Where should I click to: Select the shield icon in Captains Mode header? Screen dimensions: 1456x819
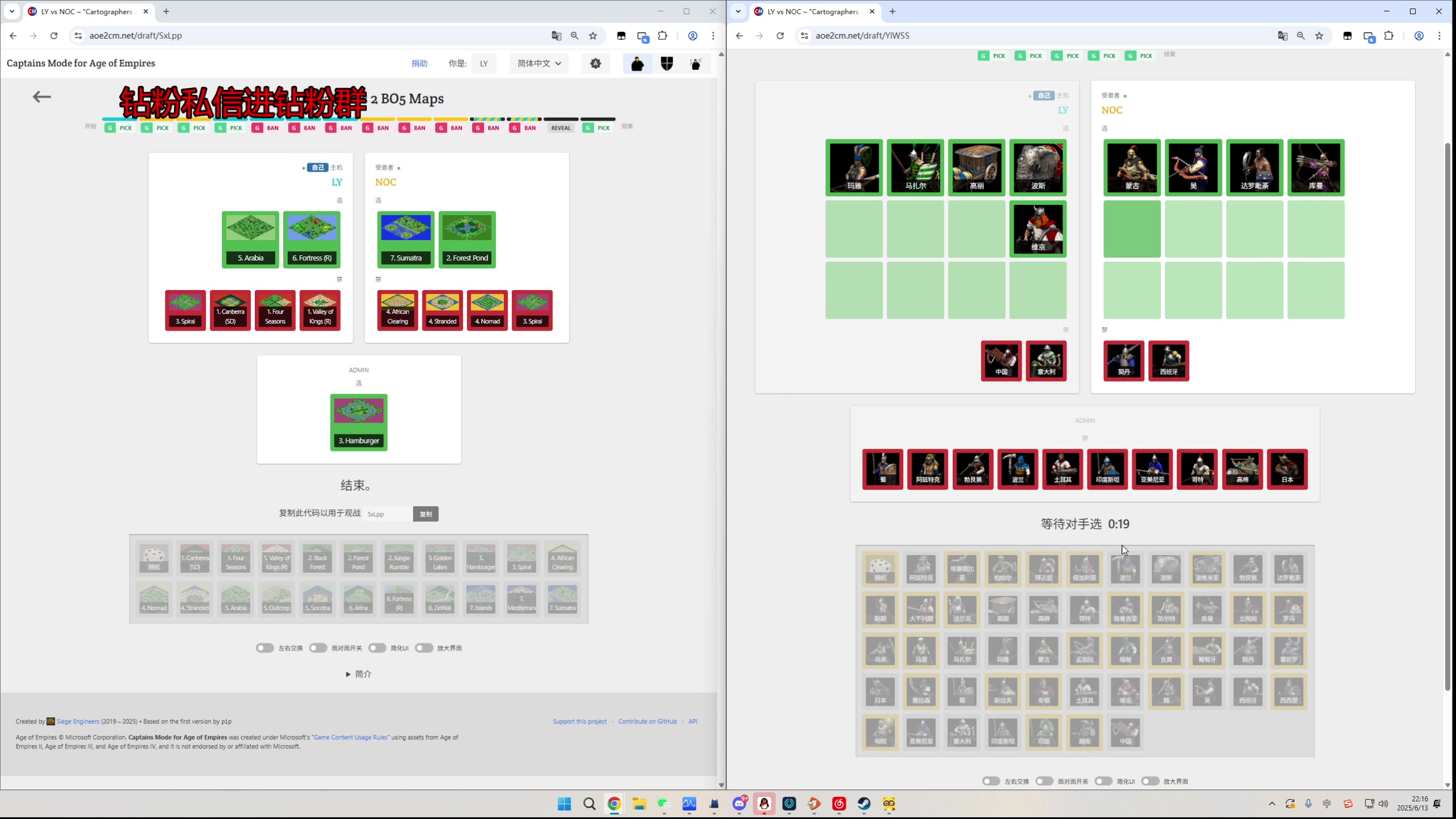(x=667, y=64)
